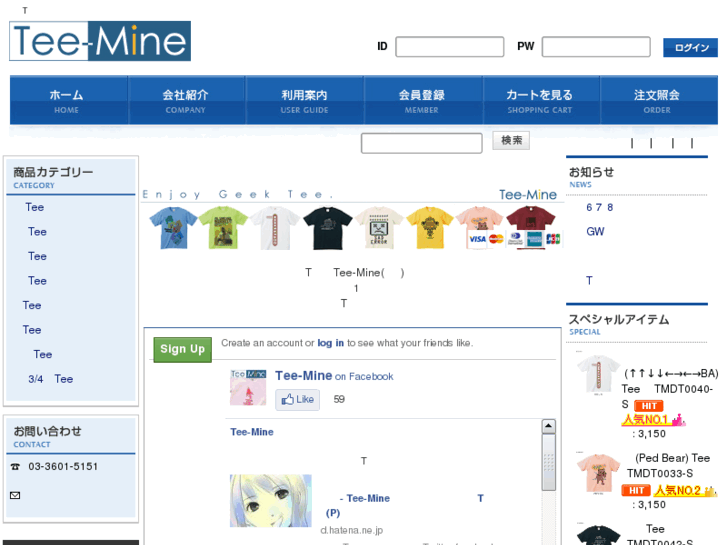The height and width of the screenshot is (545, 727).
Task: Select the pink t-shirt thumbnail in banner
Action: tap(479, 218)
